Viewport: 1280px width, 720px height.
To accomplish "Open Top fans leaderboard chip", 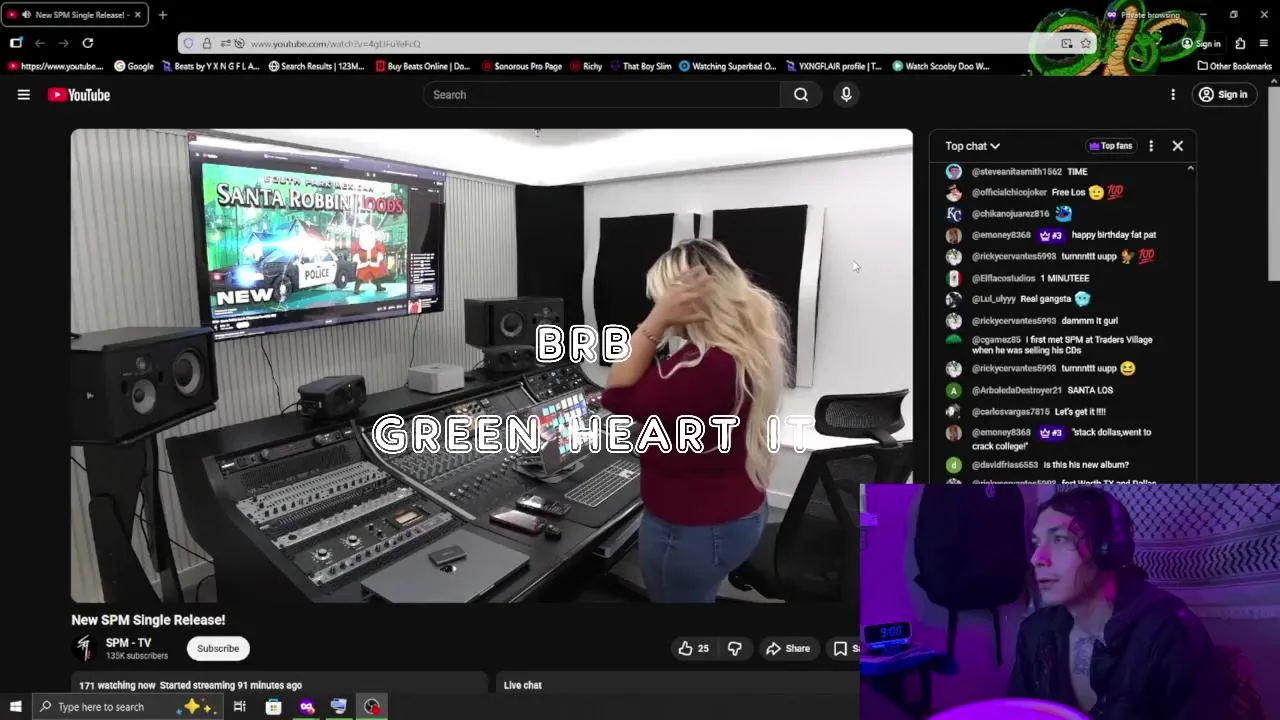I will [x=1111, y=146].
